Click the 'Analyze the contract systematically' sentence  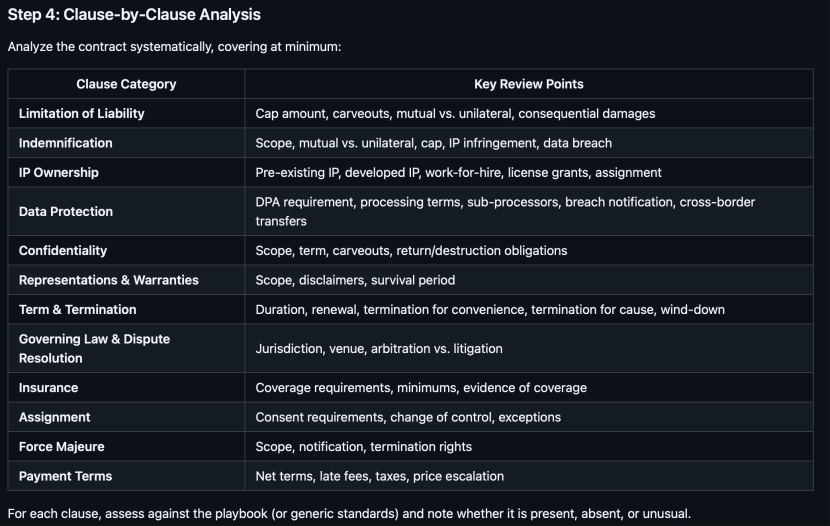tap(174, 47)
